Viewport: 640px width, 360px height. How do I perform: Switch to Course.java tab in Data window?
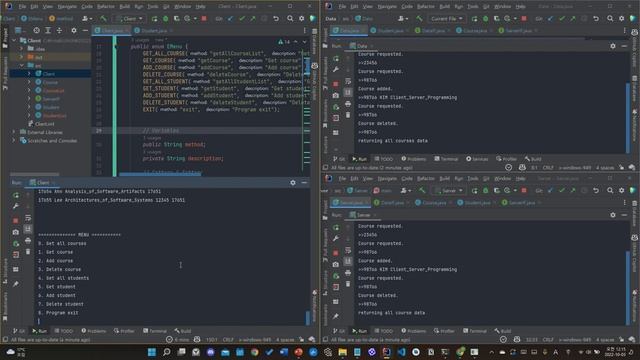coord(474,31)
